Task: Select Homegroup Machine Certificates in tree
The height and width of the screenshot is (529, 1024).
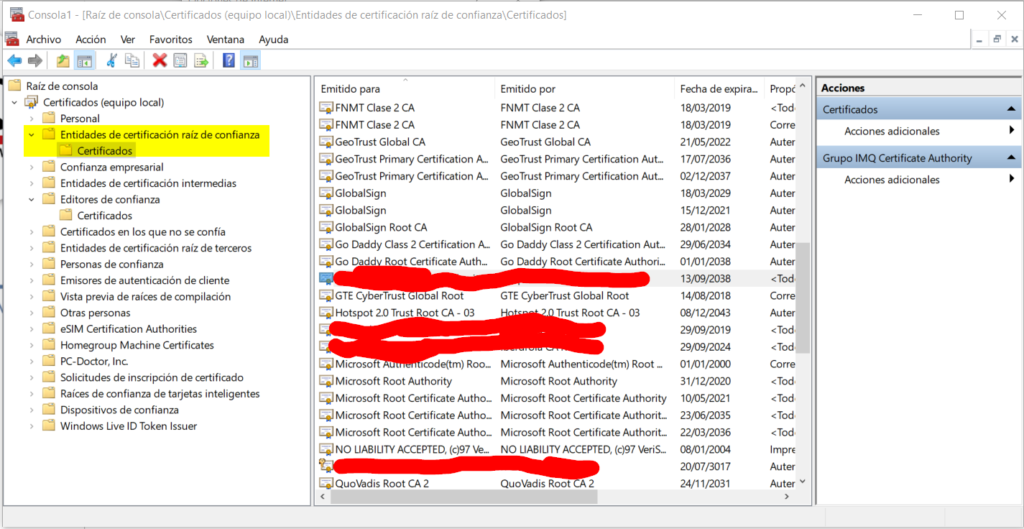Action: point(136,345)
